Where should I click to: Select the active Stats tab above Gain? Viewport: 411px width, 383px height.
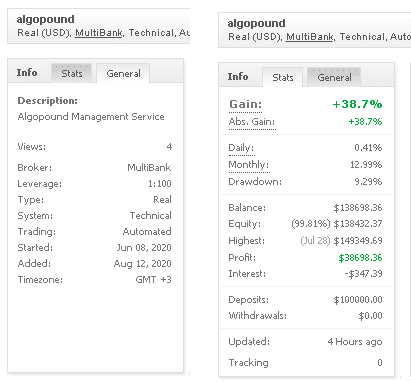(x=283, y=77)
